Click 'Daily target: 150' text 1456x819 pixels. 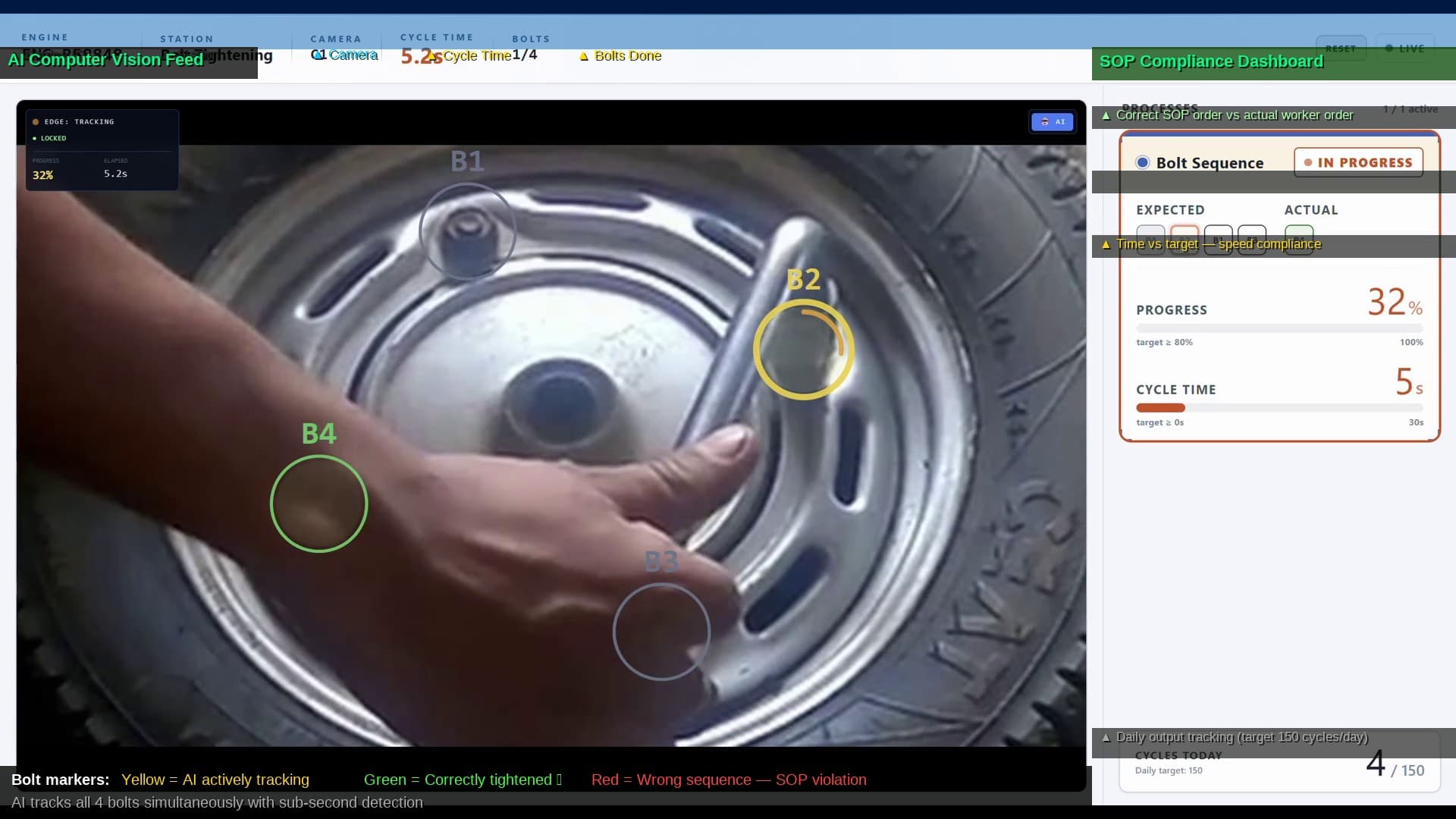click(x=1169, y=770)
